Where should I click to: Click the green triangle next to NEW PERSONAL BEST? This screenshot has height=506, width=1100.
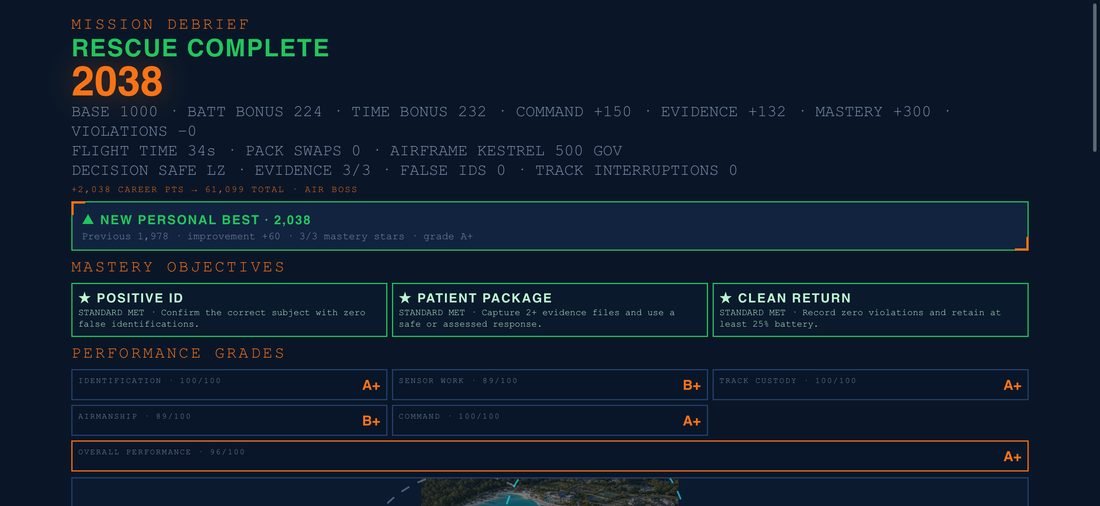pyautogui.click(x=88, y=220)
